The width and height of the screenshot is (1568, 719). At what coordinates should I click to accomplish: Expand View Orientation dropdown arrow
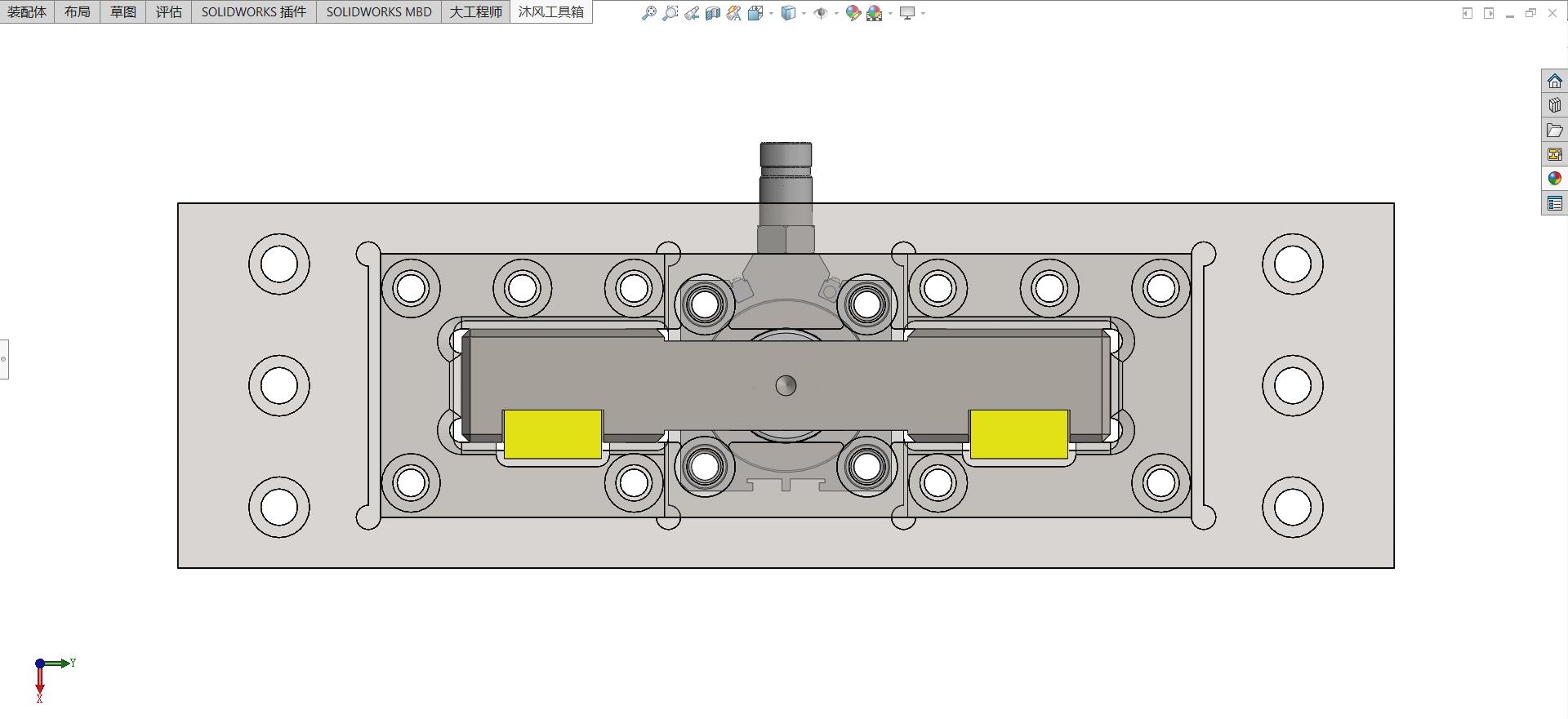pyautogui.click(x=771, y=13)
